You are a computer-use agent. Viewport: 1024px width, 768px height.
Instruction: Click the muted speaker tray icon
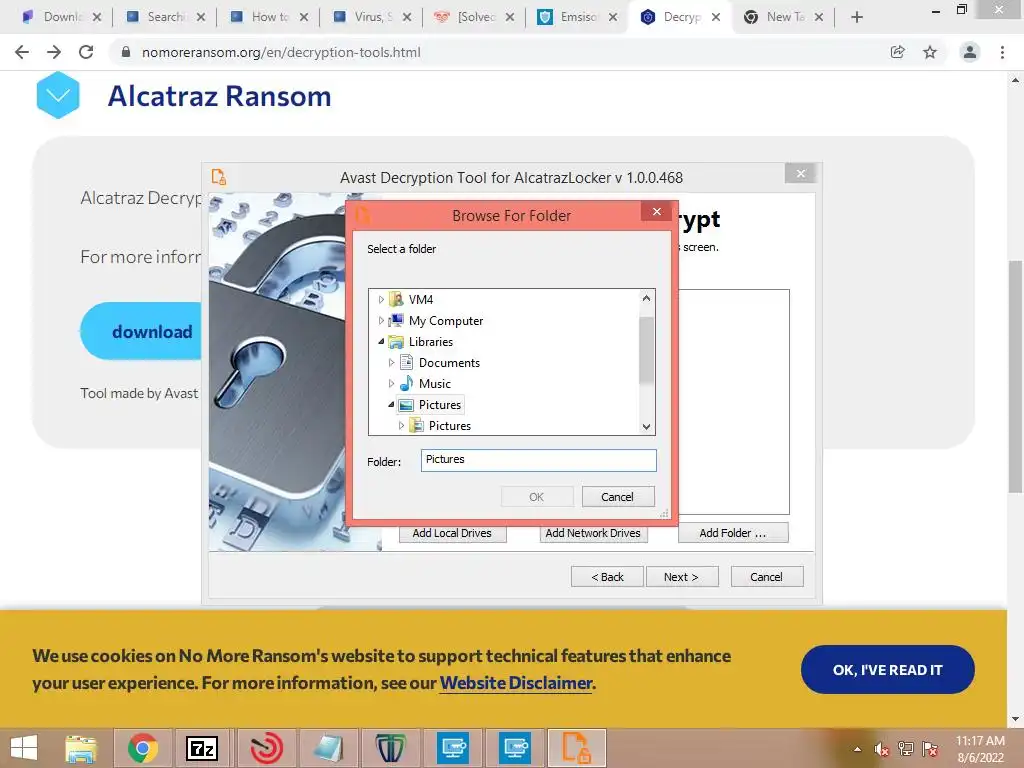[x=882, y=749]
